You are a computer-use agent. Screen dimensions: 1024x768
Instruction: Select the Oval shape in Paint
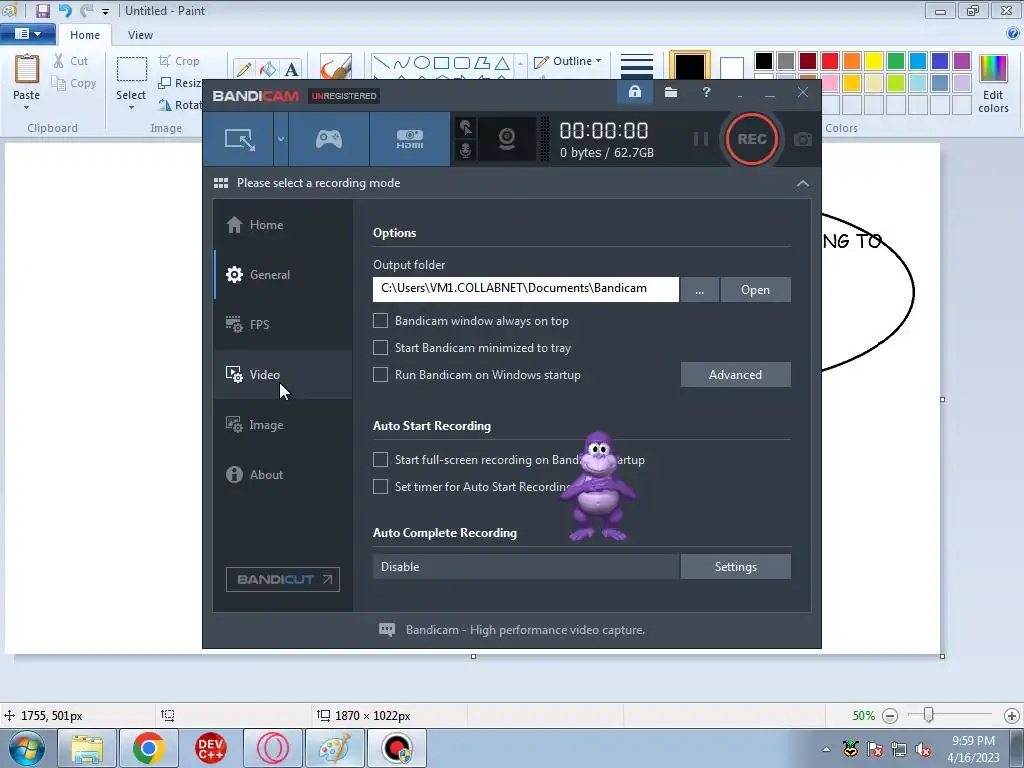click(x=422, y=63)
